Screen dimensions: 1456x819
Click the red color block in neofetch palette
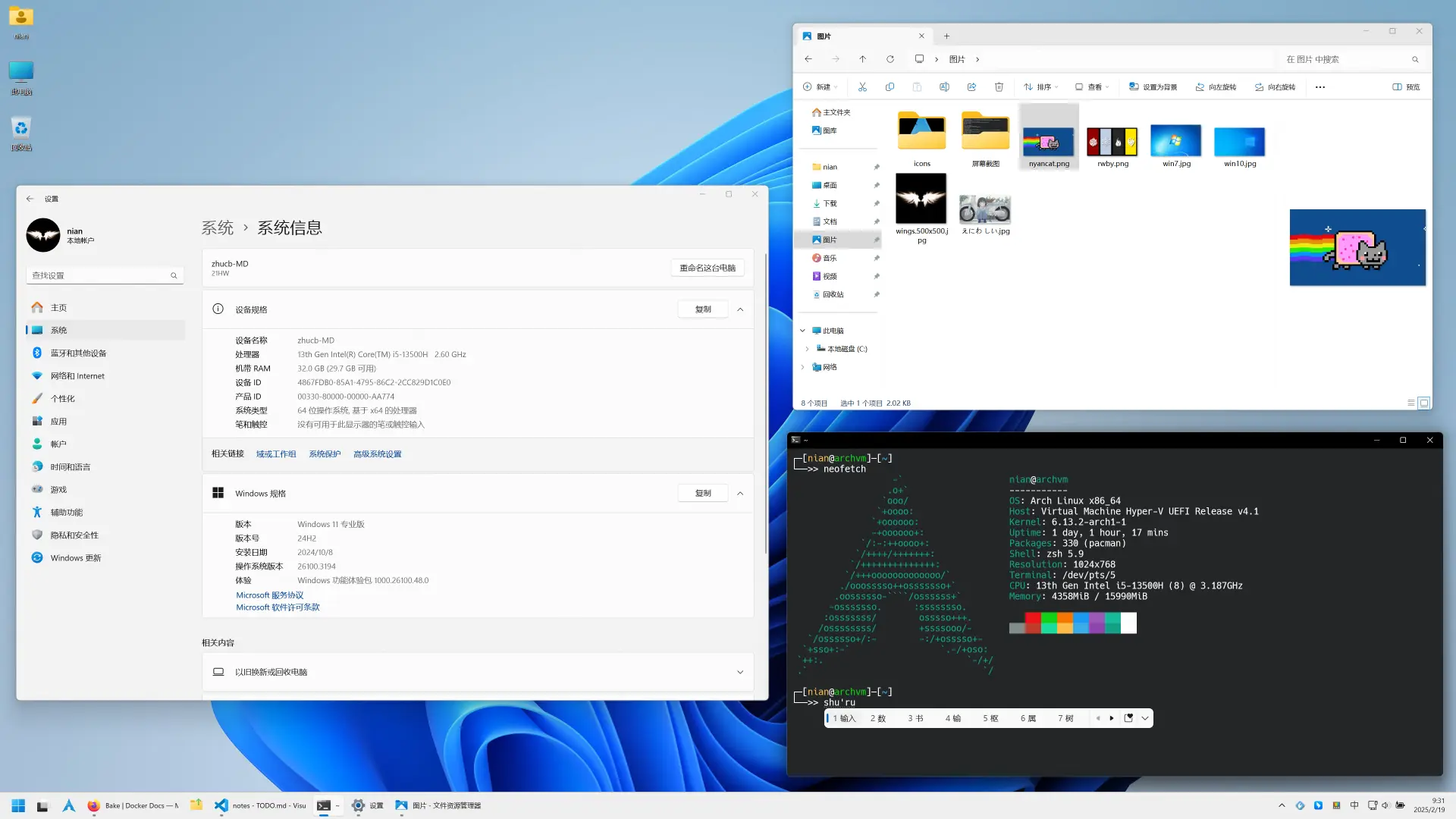pyautogui.click(x=1032, y=623)
